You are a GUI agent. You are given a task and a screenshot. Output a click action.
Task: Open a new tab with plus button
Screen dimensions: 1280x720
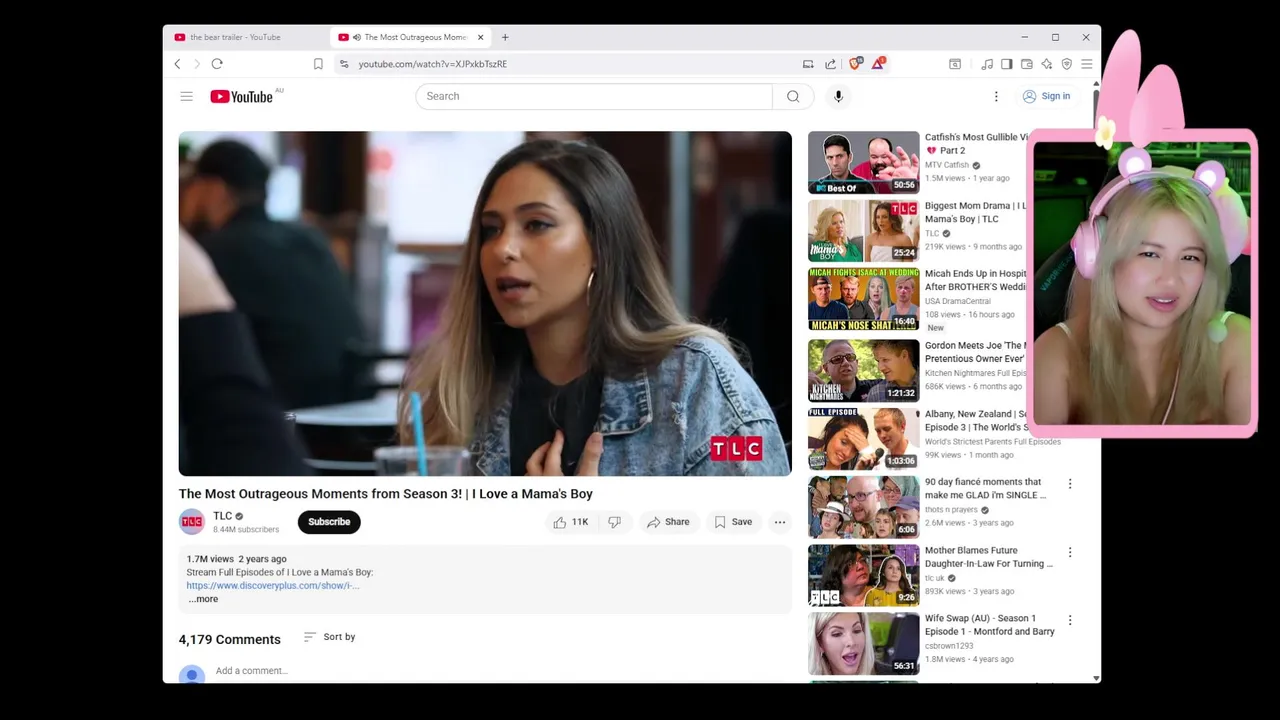click(505, 37)
